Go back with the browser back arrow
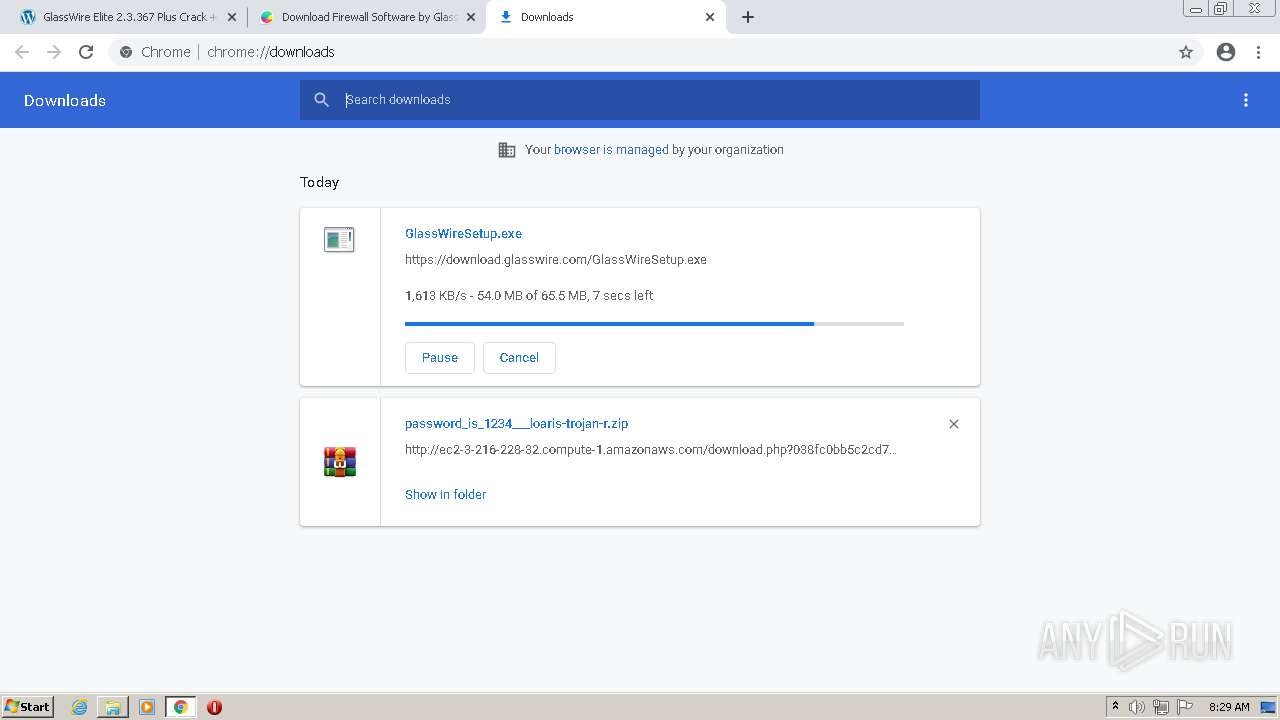This screenshot has width=1280, height=720. 22,52
